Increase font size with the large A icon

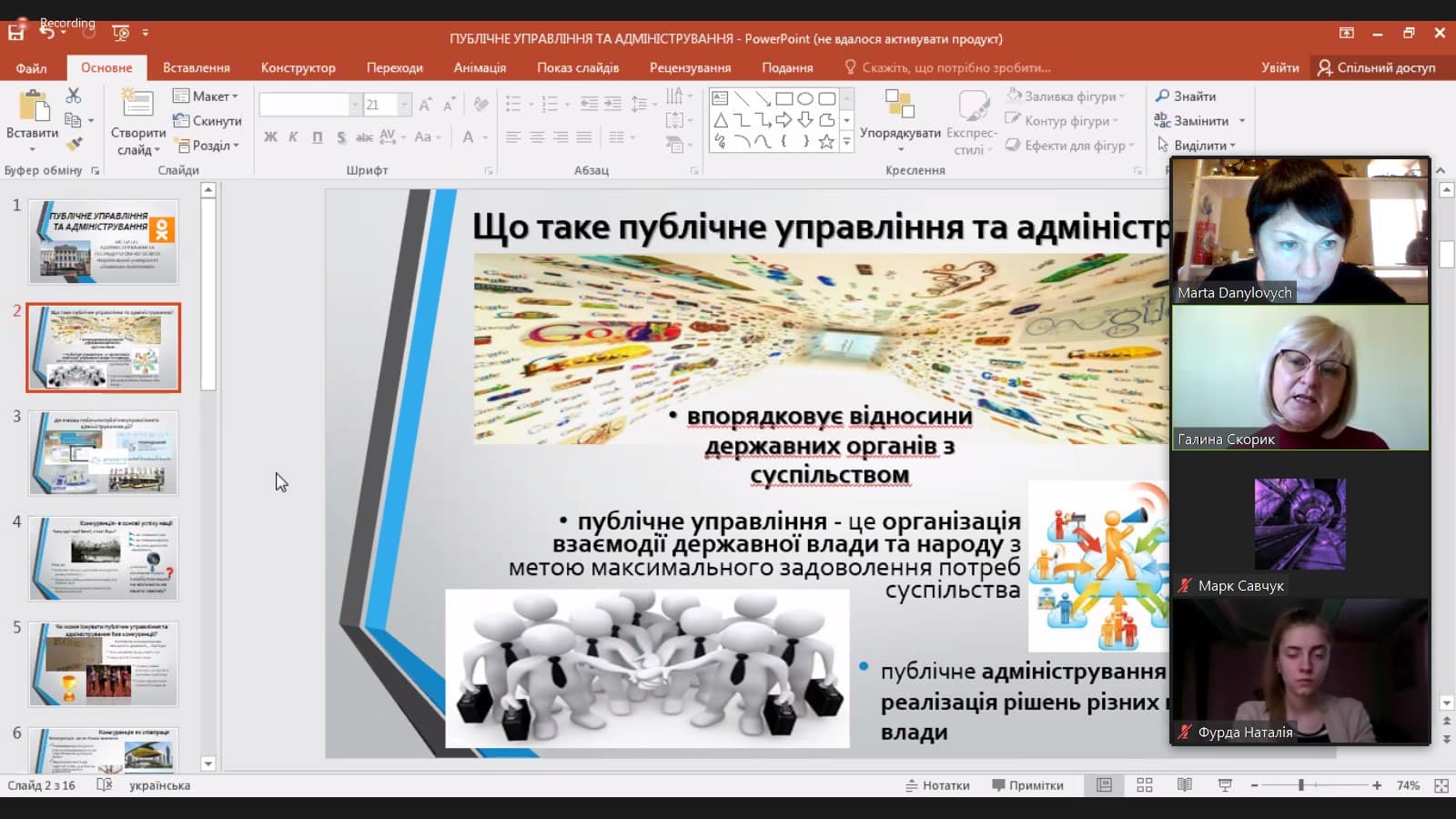(426, 105)
